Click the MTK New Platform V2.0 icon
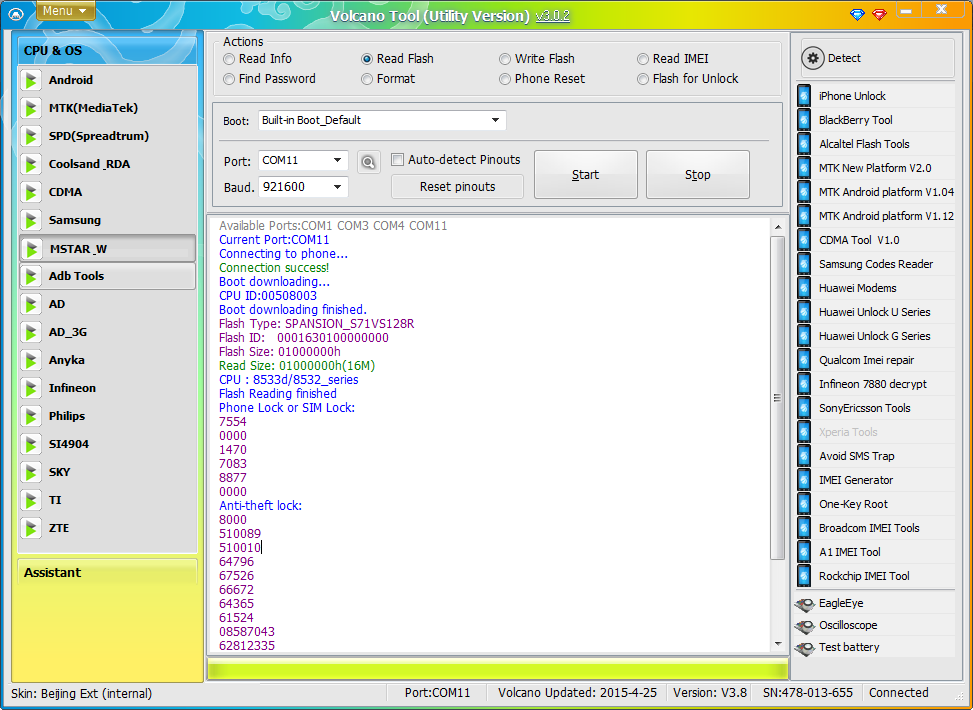973x710 pixels. 804,168
